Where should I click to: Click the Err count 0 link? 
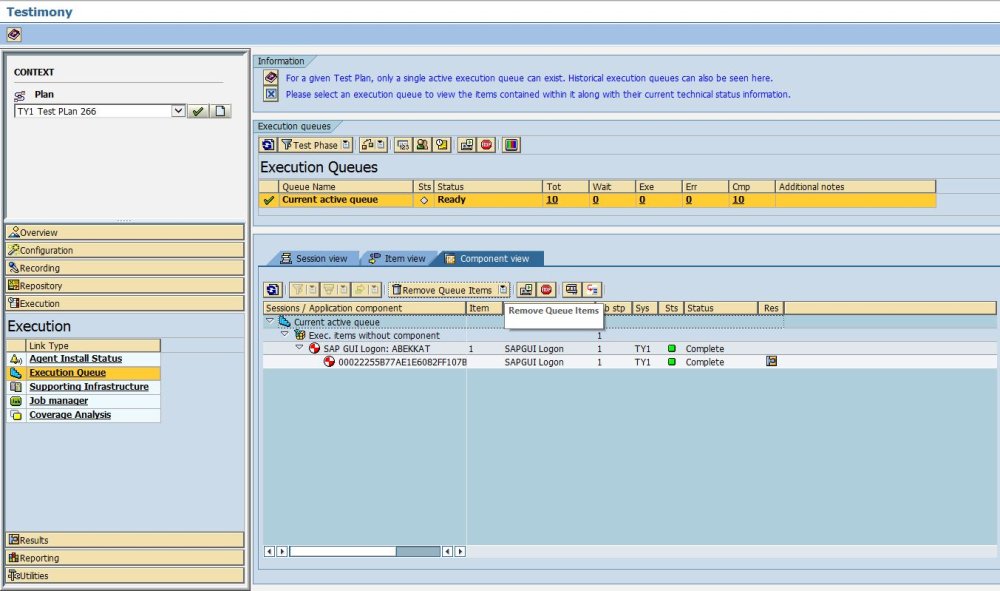click(x=689, y=200)
